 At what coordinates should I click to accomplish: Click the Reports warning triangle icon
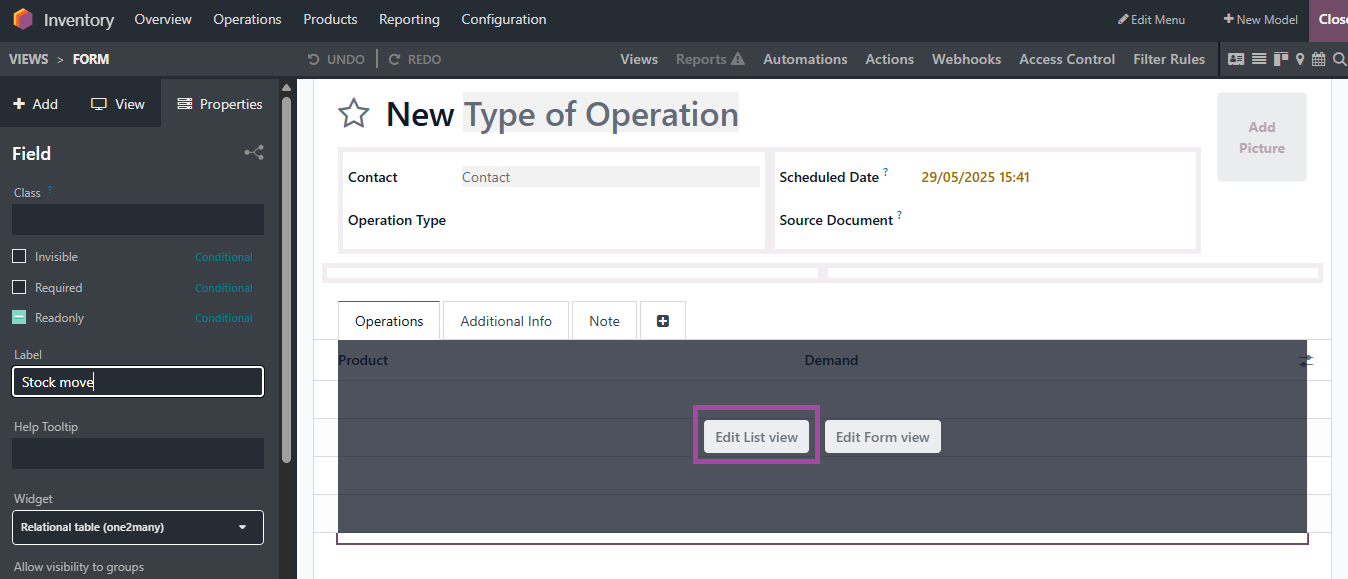point(738,59)
